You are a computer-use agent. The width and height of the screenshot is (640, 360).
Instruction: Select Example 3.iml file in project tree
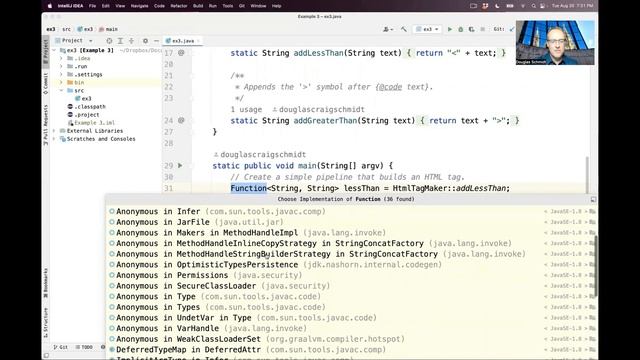91,123
